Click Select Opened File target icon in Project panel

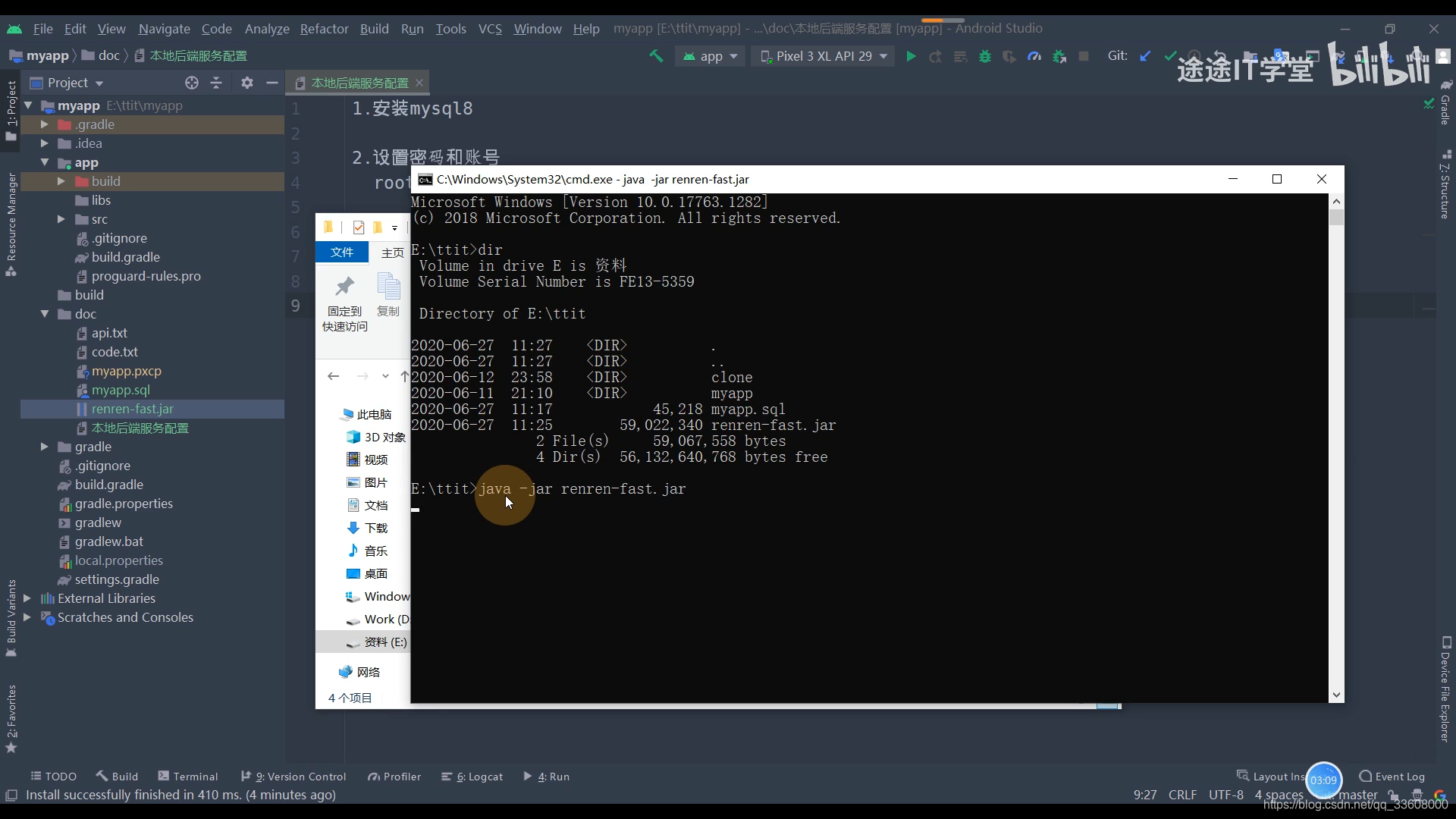(x=192, y=83)
